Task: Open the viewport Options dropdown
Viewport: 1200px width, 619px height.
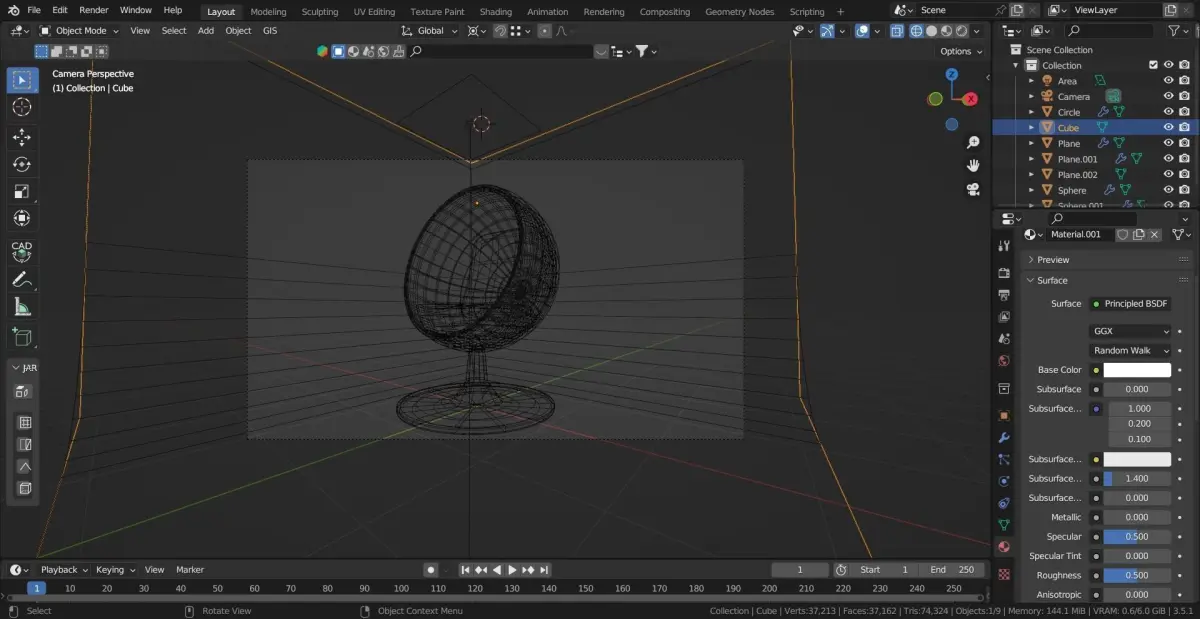Action: click(x=961, y=51)
